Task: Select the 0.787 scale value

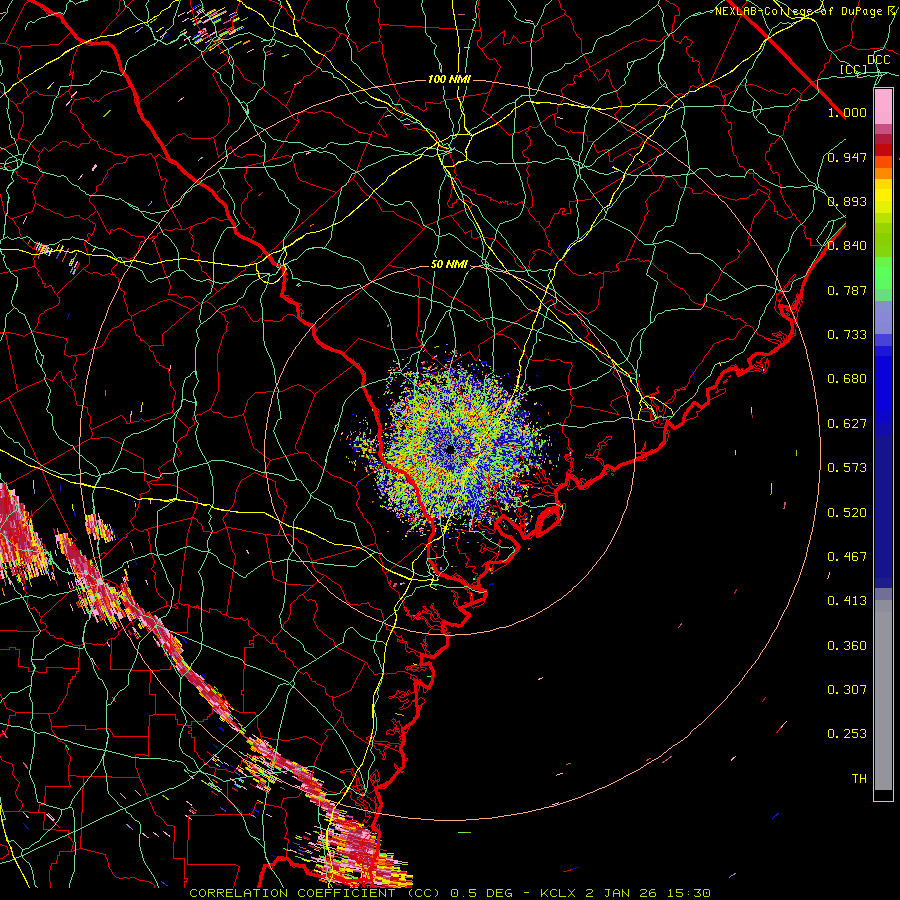Action: [847, 290]
